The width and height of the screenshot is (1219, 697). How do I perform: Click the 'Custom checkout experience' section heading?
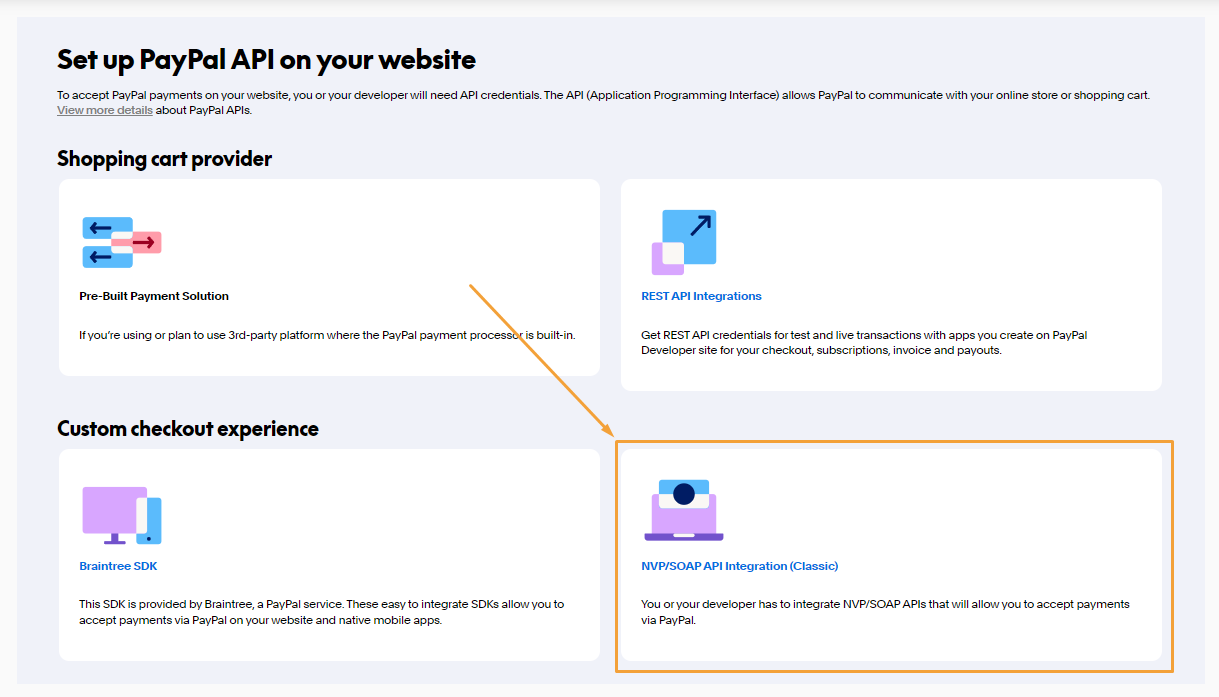(x=188, y=429)
